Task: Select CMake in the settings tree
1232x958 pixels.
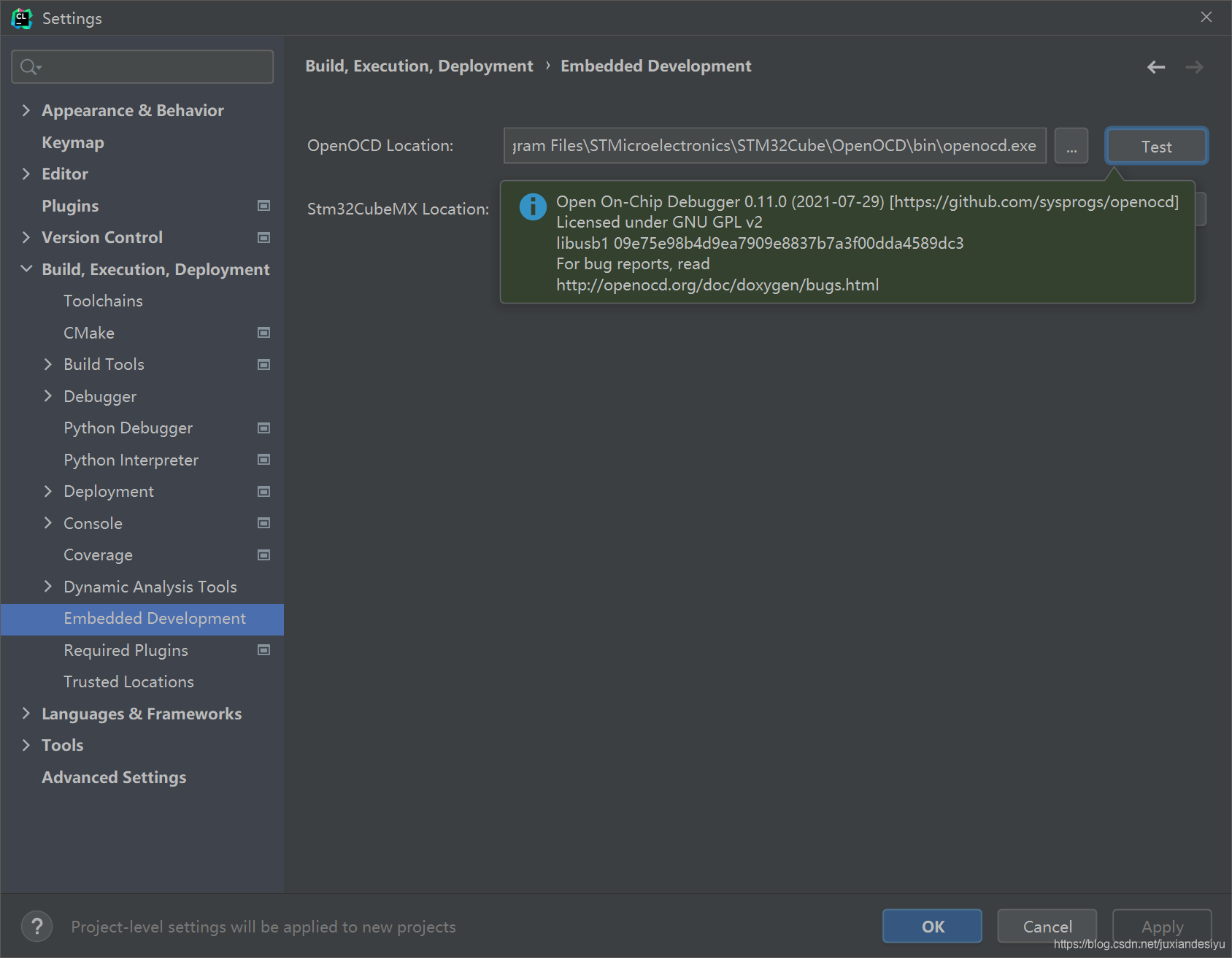Action: pyautogui.click(x=89, y=333)
